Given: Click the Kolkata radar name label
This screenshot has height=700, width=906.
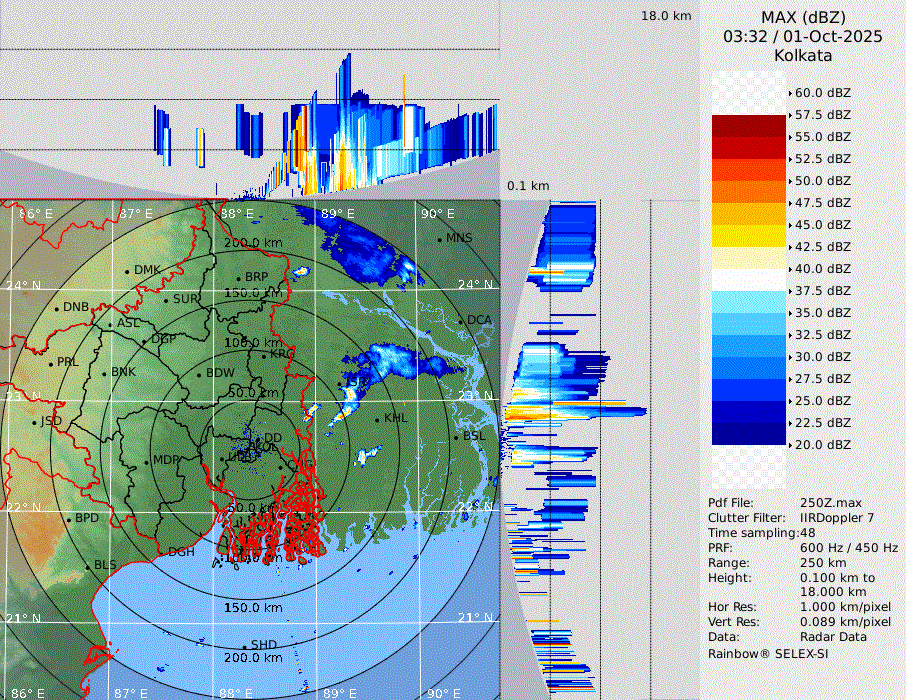Looking at the screenshot, I should click(803, 55).
